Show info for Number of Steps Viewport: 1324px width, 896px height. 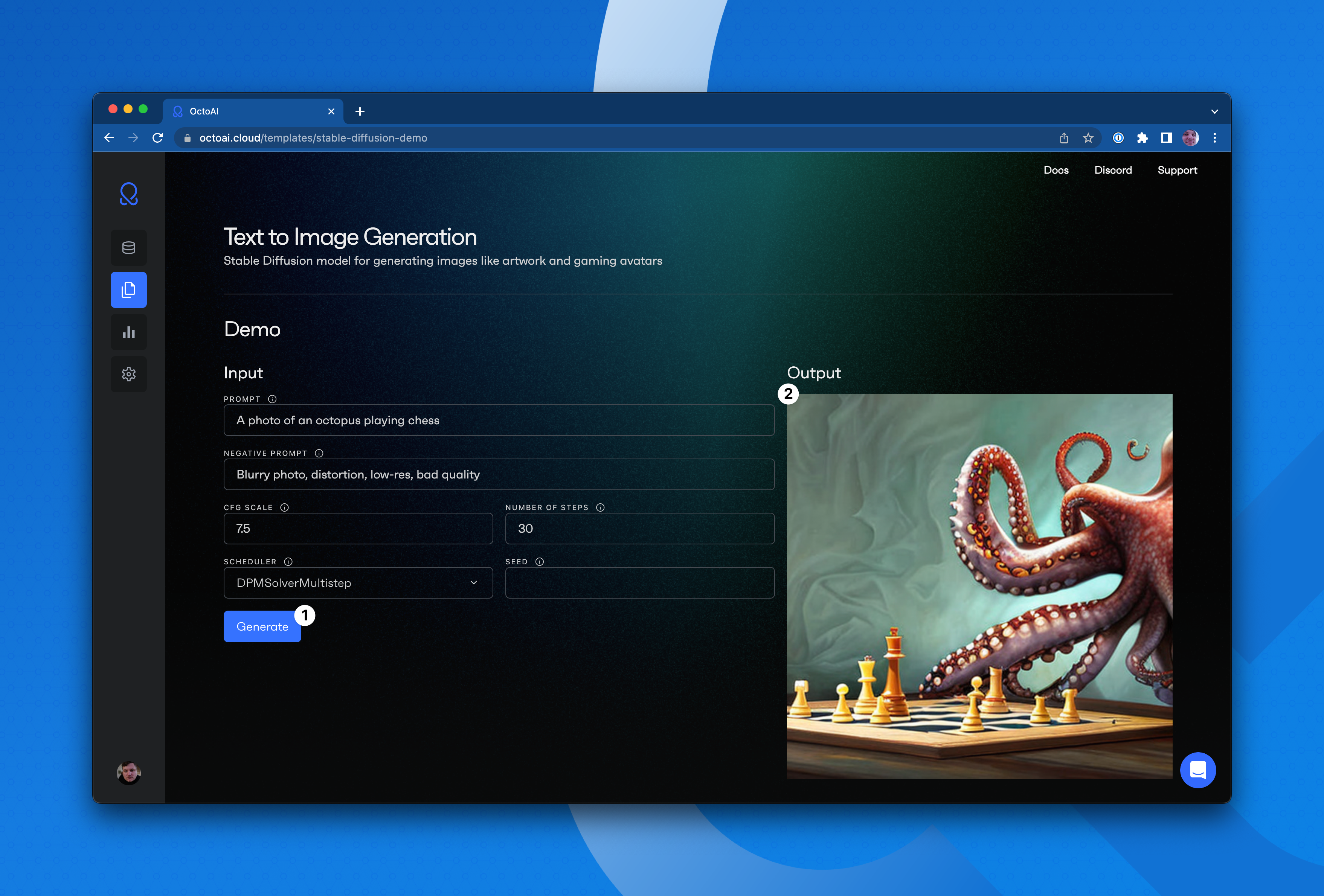tap(600, 507)
